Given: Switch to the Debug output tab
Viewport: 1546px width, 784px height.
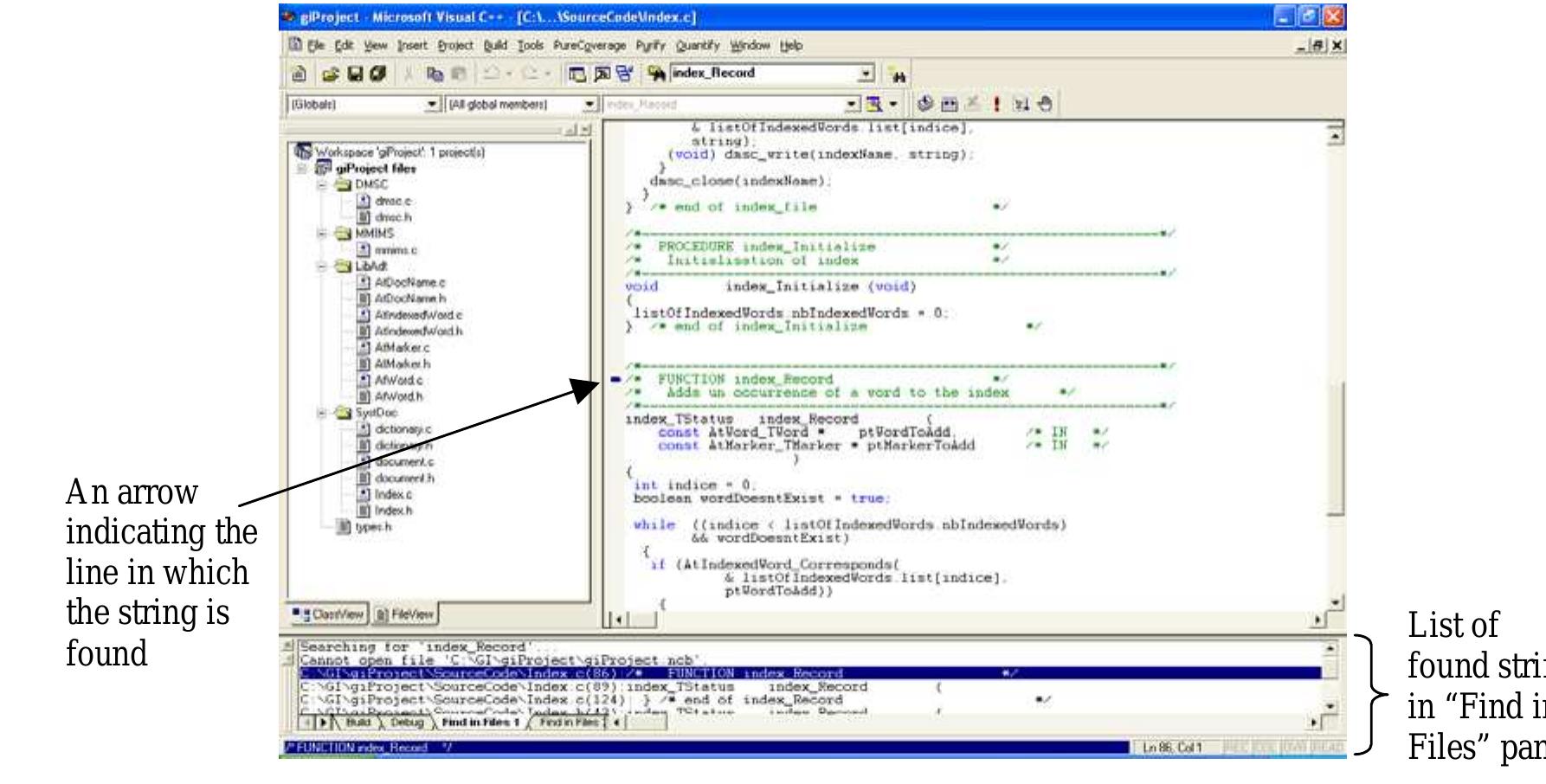Looking at the screenshot, I should [407, 723].
